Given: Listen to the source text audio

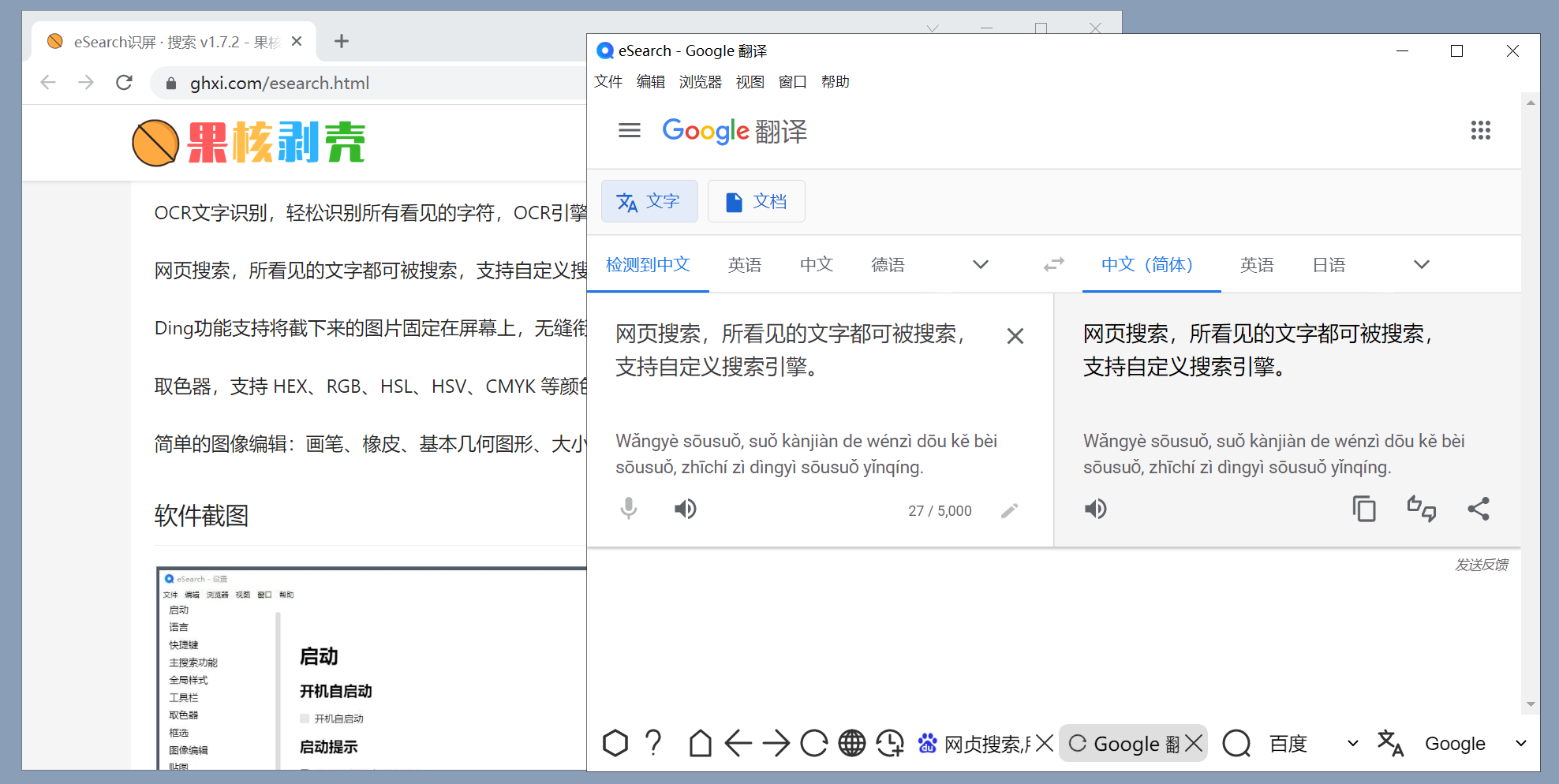Looking at the screenshot, I should click(685, 509).
